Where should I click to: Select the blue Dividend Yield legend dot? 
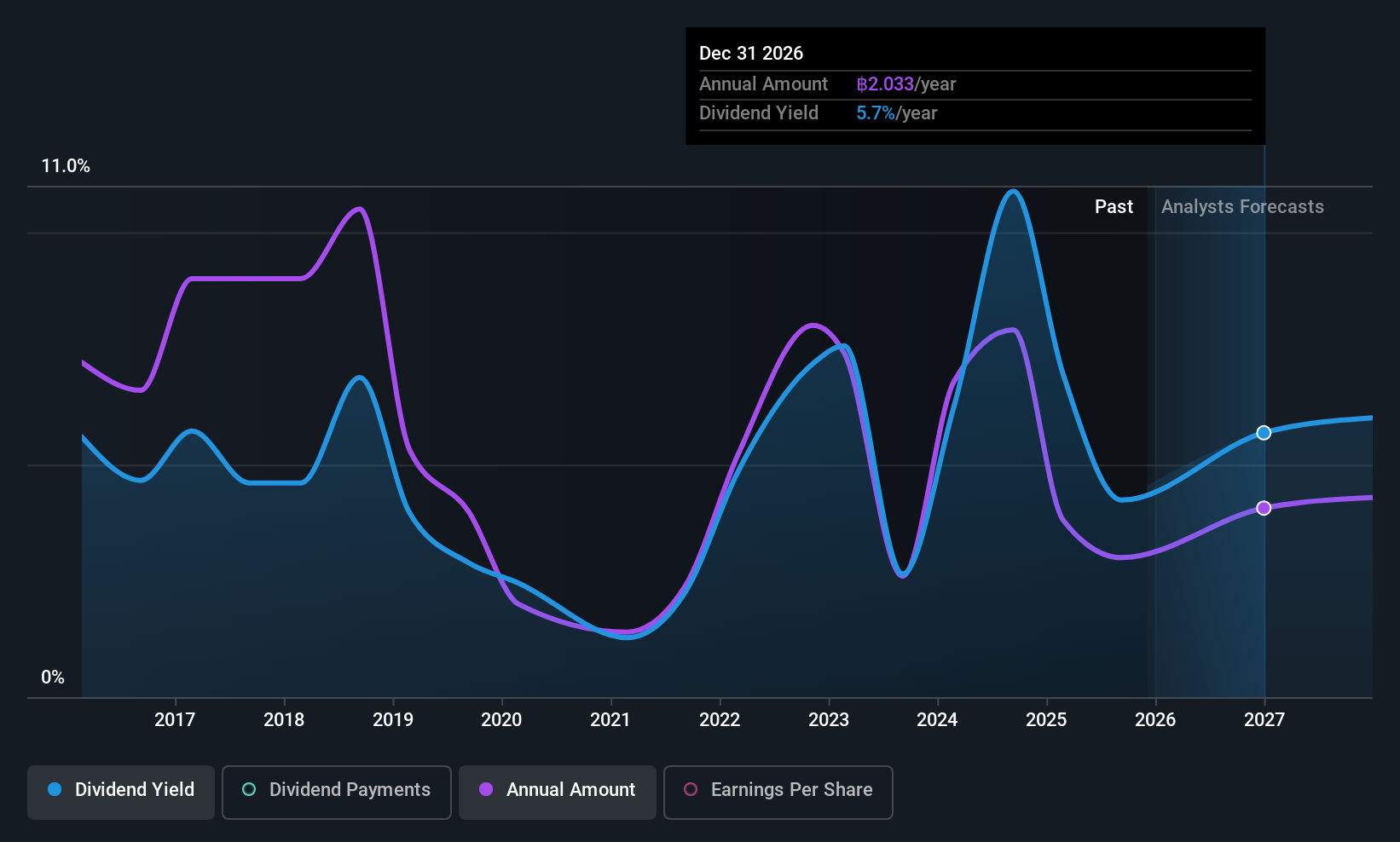(55, 790)
